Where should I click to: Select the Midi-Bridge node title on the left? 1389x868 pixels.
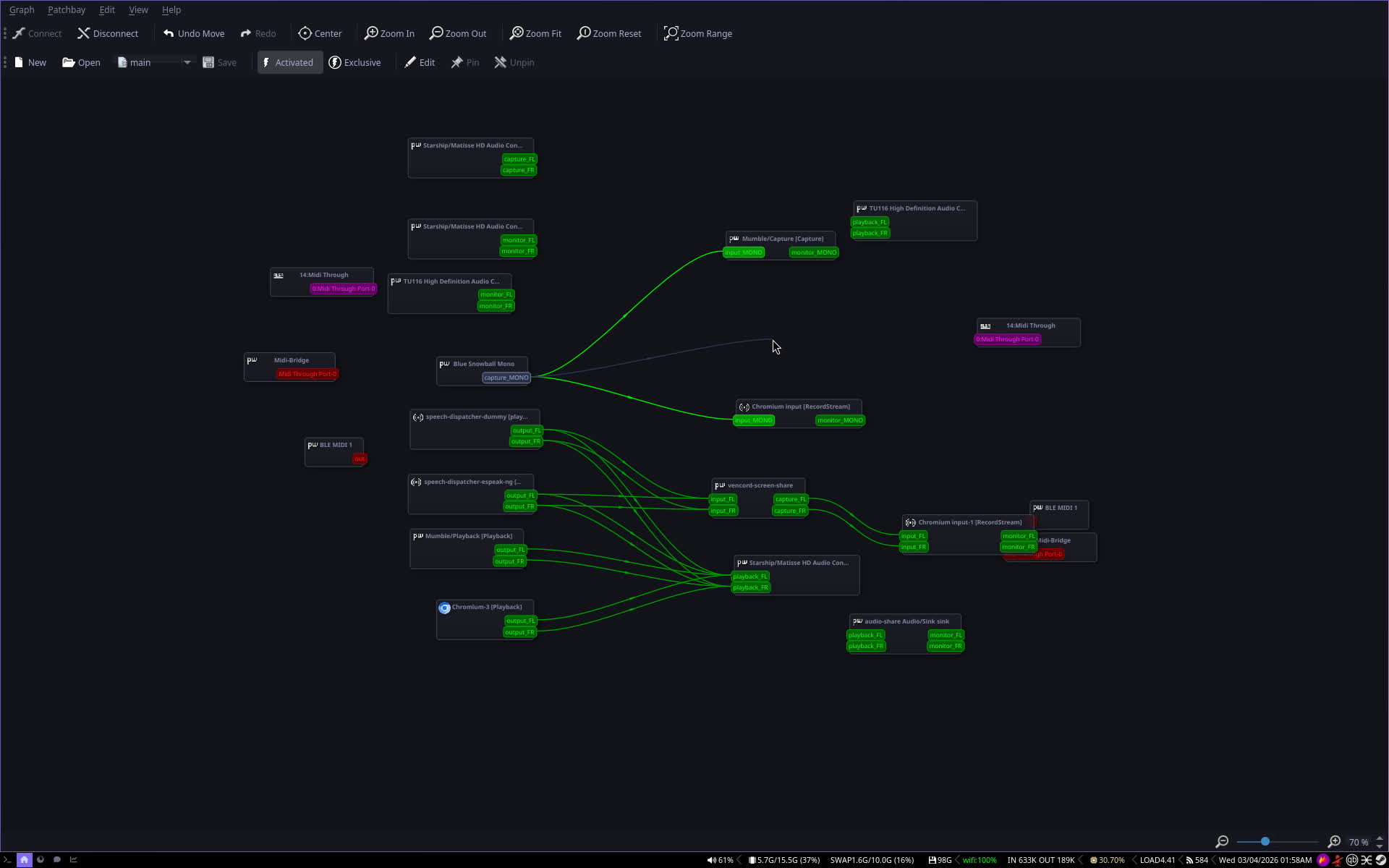292,360
